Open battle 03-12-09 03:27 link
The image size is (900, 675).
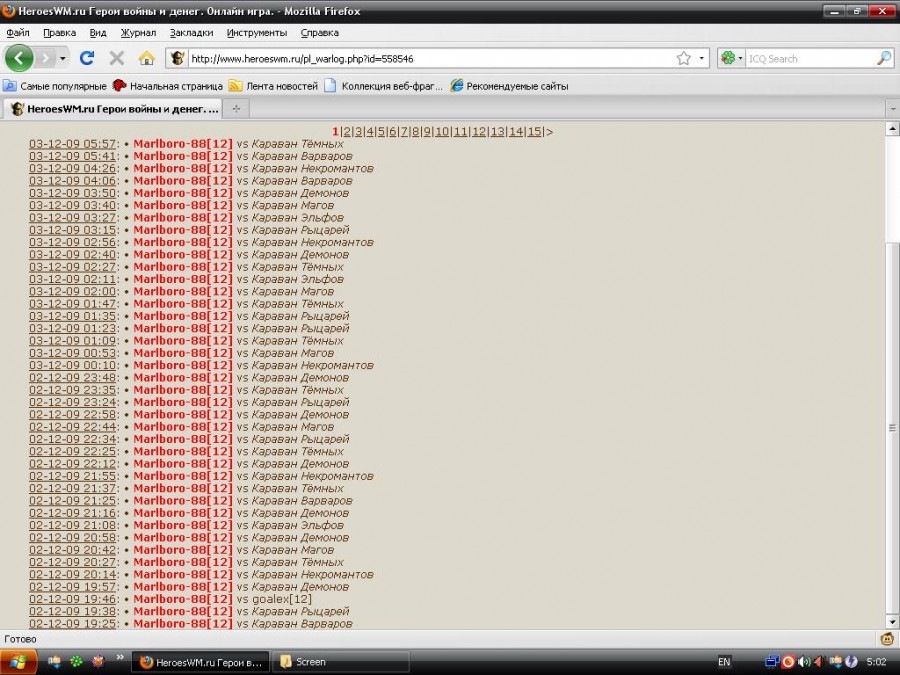pyautogui.click(x=73, y=218)
